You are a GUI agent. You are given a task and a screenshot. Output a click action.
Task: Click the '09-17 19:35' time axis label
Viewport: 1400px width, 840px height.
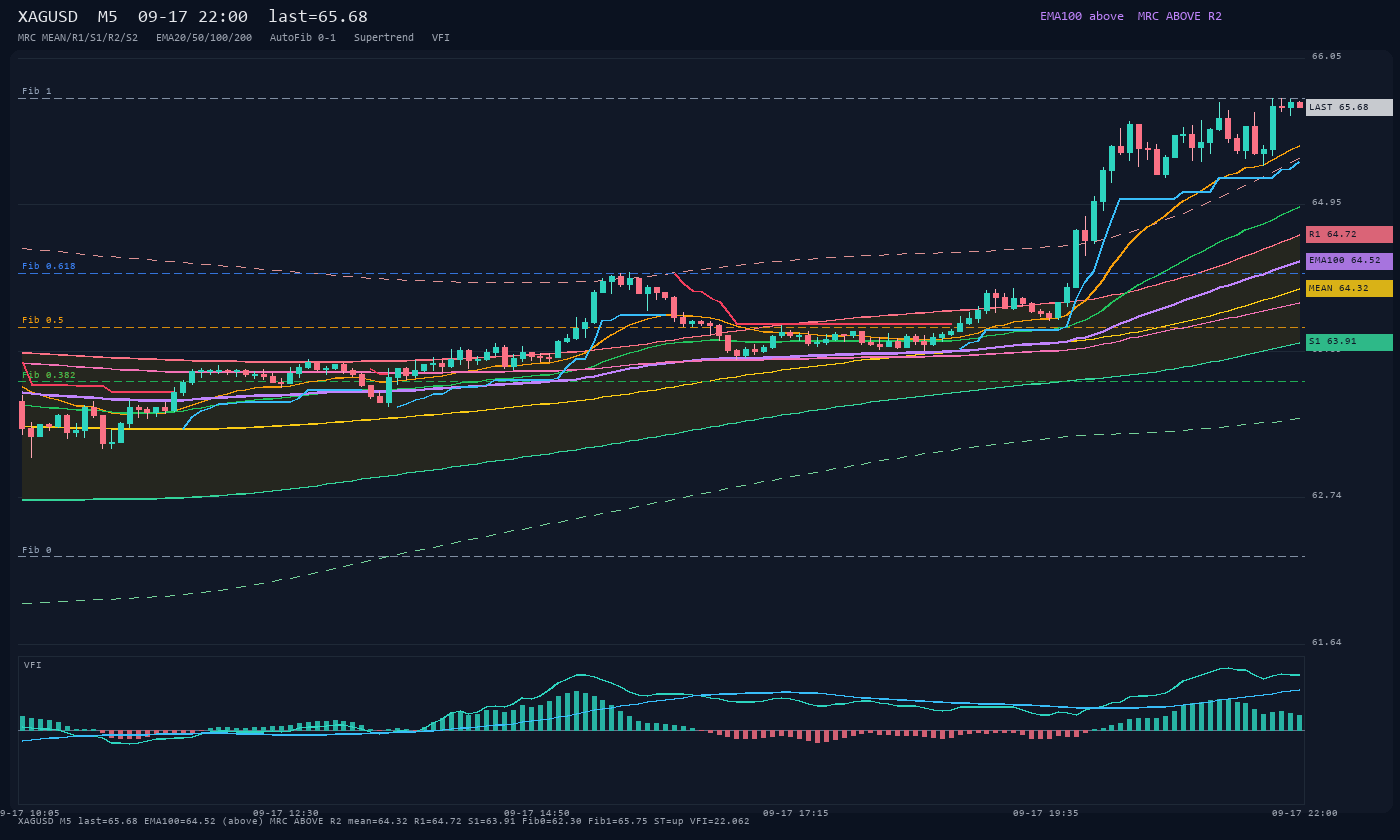pos(1046,813)
